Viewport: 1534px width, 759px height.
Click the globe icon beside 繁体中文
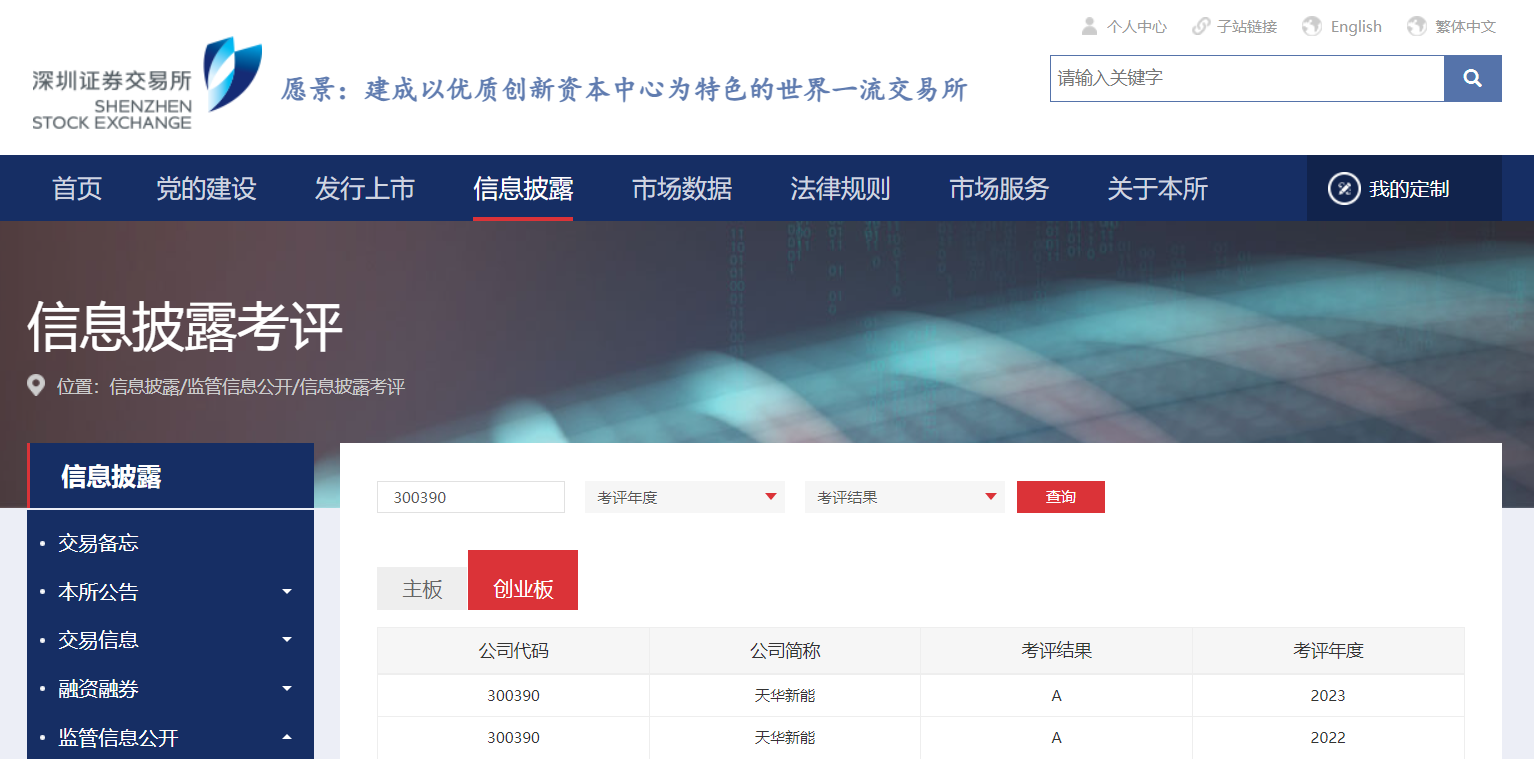click(x=1416, y=26)
